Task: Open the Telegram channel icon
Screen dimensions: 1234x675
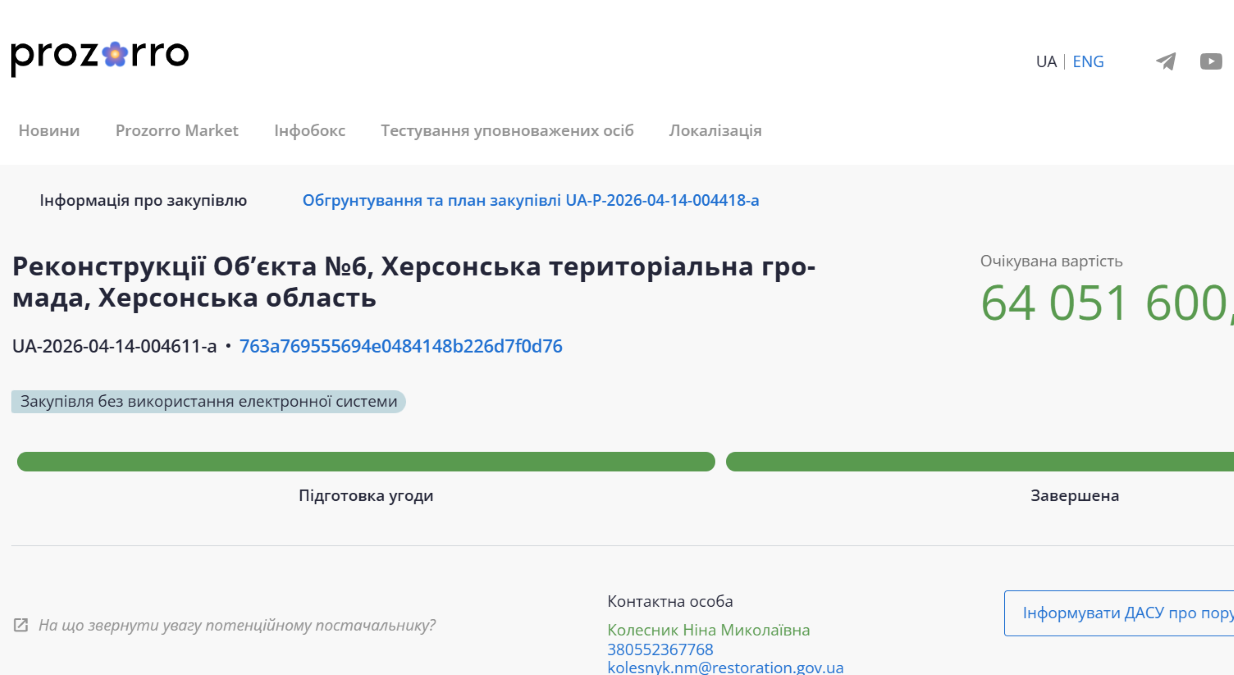Action: click(1165, 62)
